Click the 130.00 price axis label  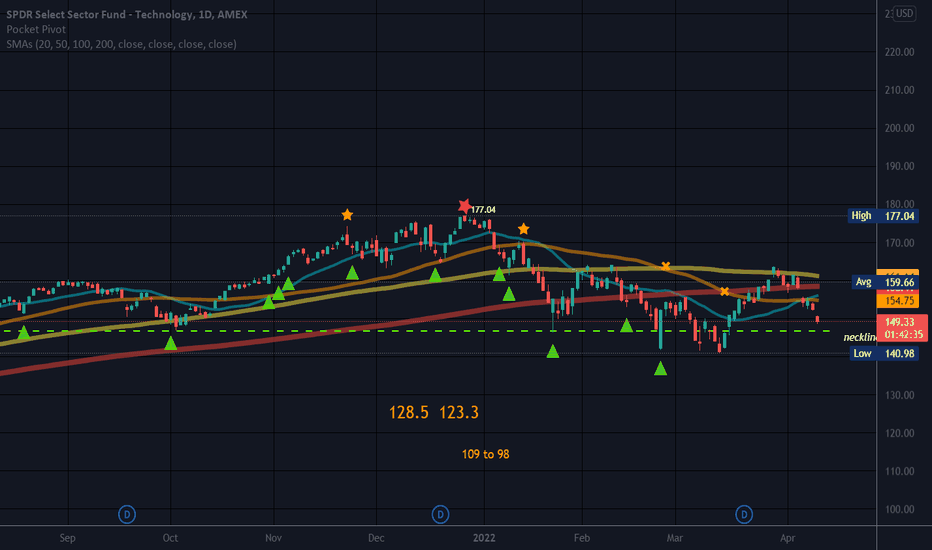pyautogui.click(x=899, y=395)
